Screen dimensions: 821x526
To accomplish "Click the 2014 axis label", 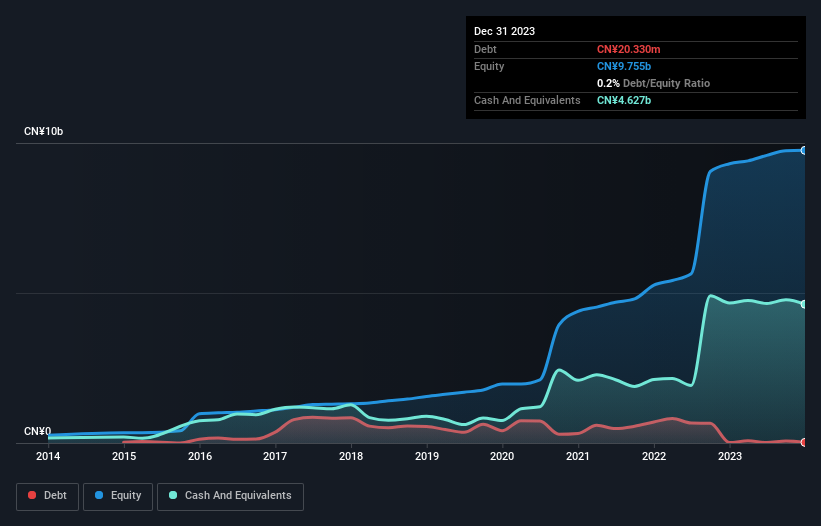I will pyautogui.click(x=48, y=456).
